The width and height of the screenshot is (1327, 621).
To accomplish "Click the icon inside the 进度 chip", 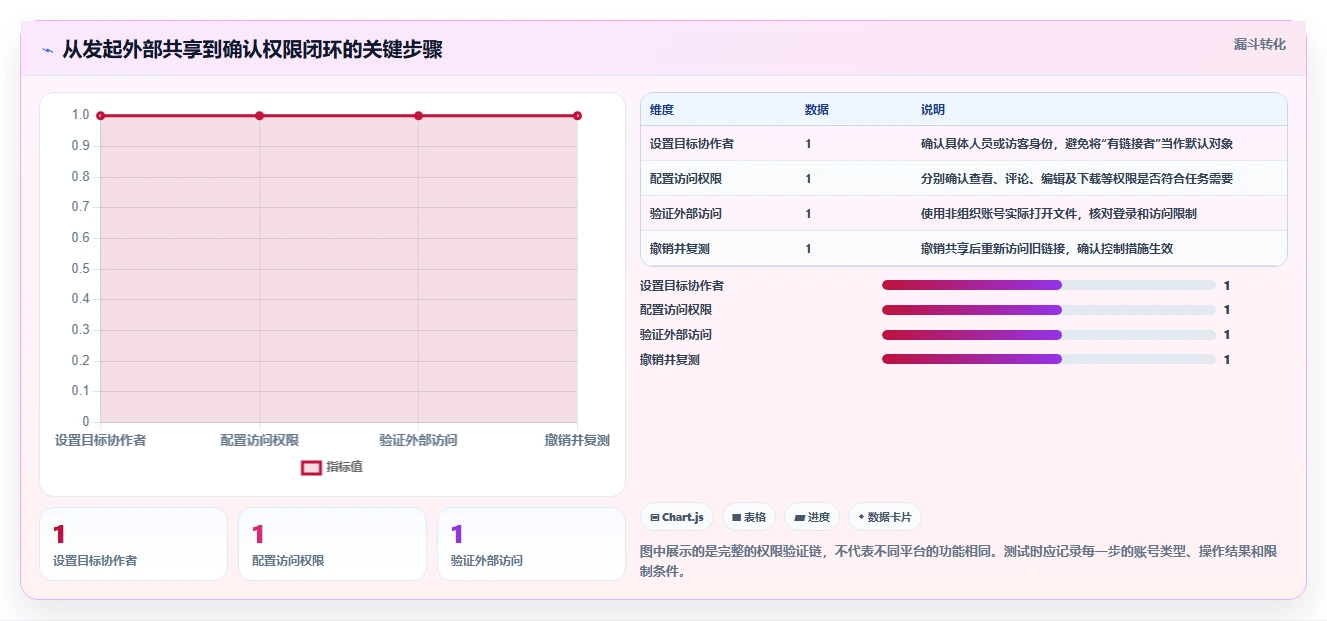I will tap(800, 518).
